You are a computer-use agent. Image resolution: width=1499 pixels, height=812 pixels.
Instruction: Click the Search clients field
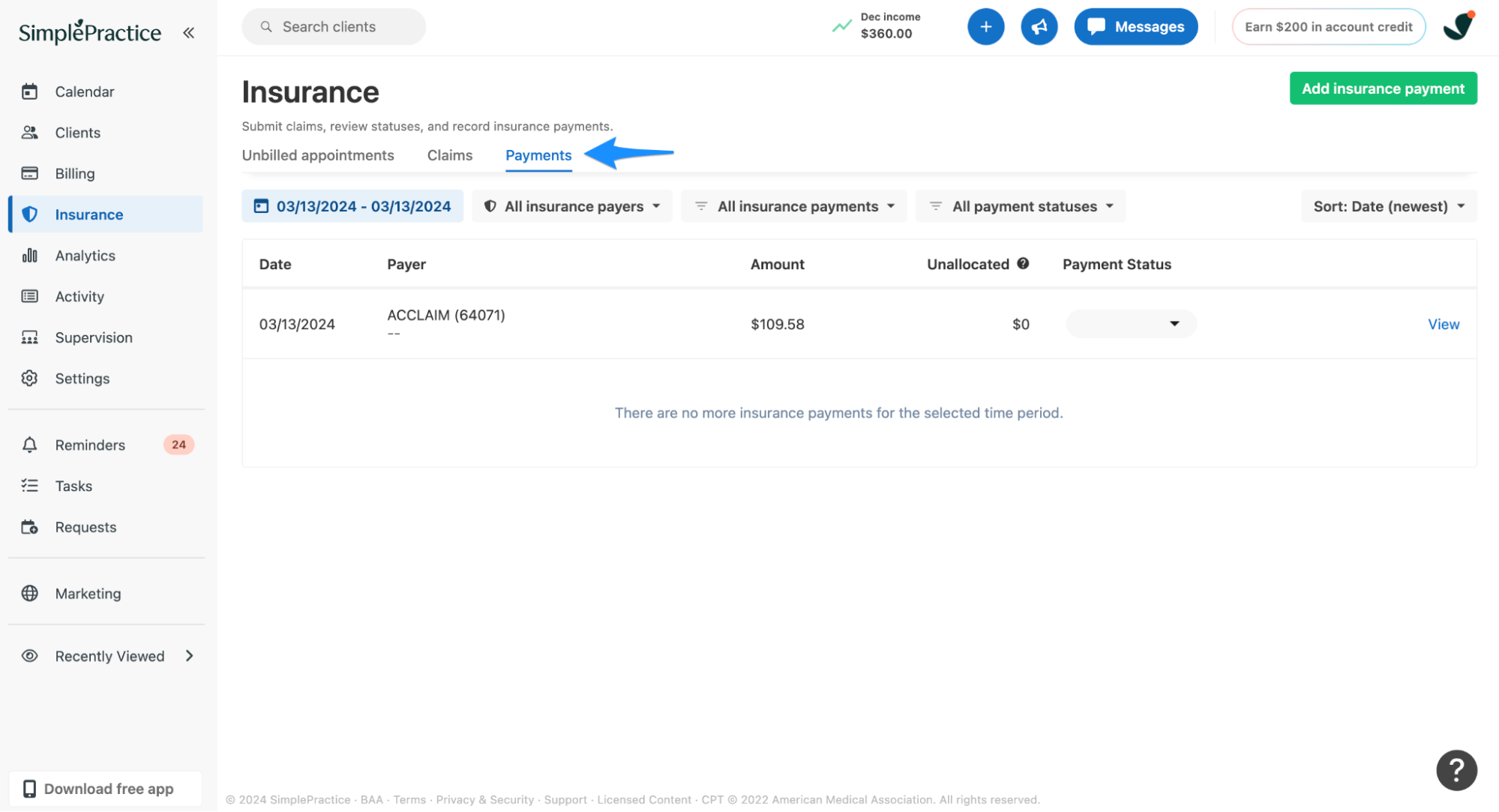[x=334, y=27]
